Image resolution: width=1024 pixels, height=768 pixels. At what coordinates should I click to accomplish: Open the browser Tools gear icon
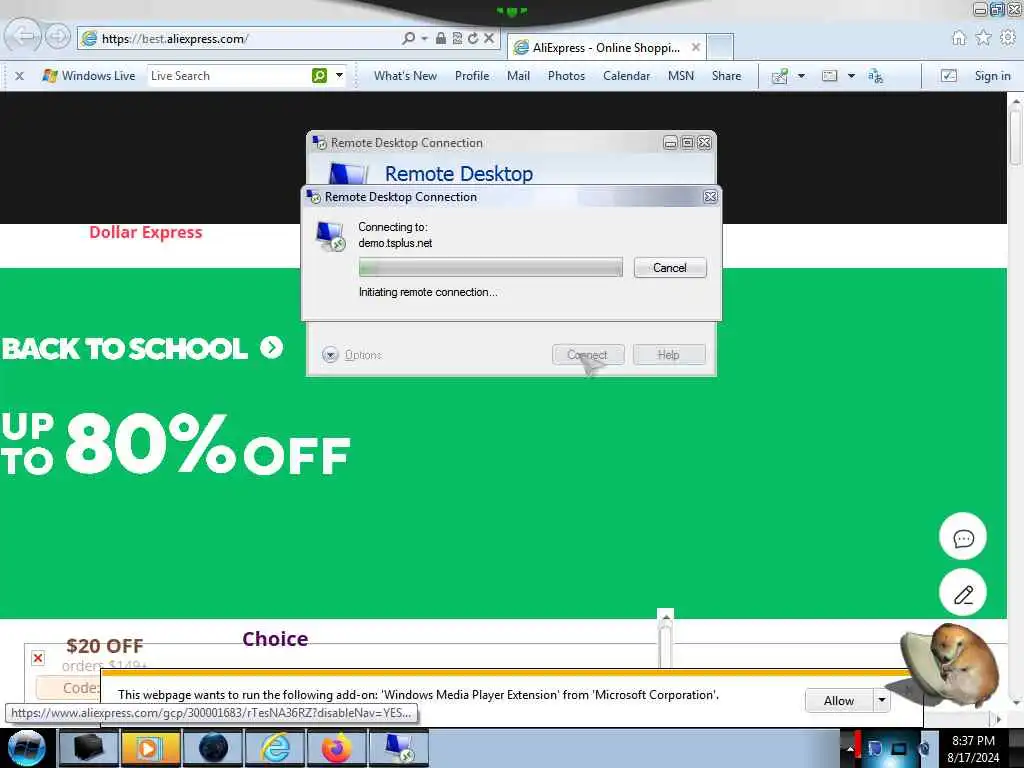coord(1008,38)
